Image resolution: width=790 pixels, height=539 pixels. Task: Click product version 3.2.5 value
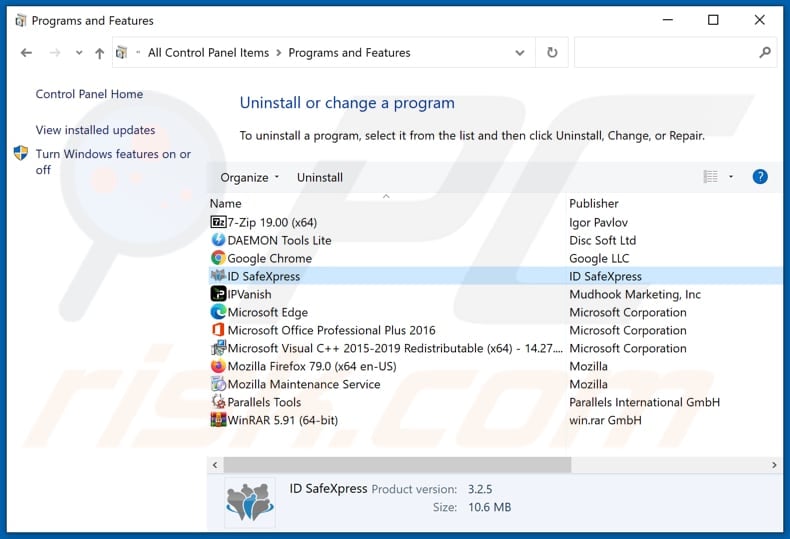480,489
